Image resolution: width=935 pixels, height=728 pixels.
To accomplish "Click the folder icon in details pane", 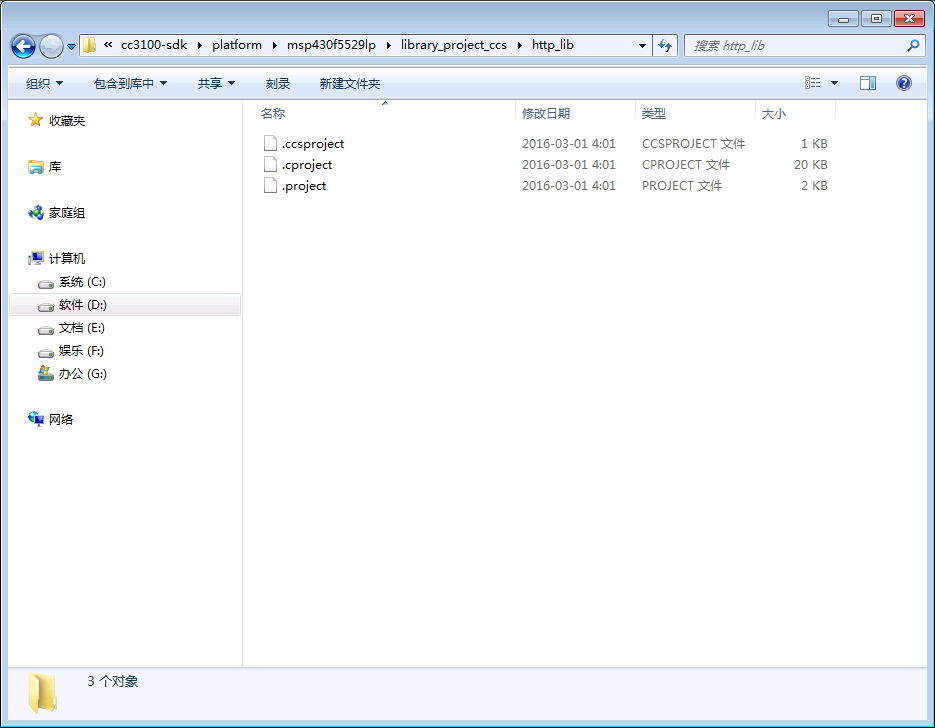I will pos(43,693).
